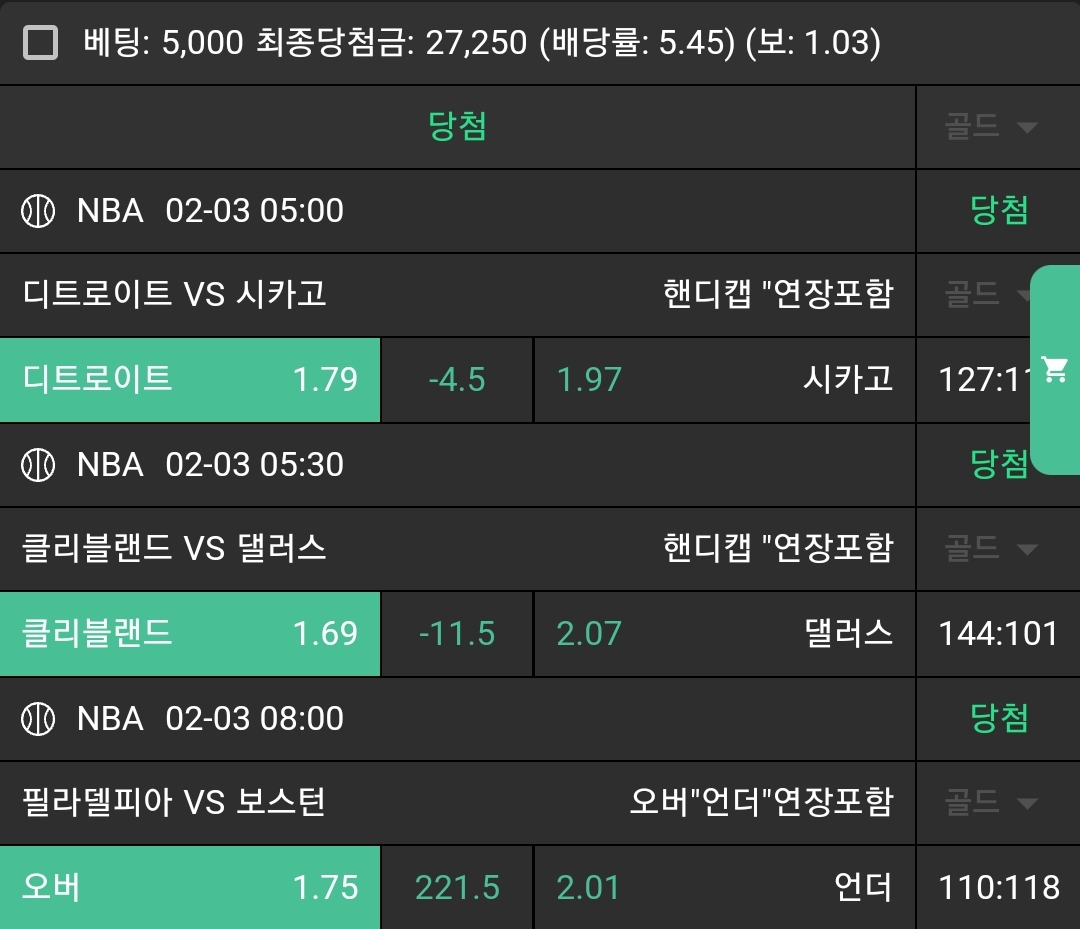Select 디트로이트 1.79 bet option
The image size is (1080, 929).
[190, 380]
